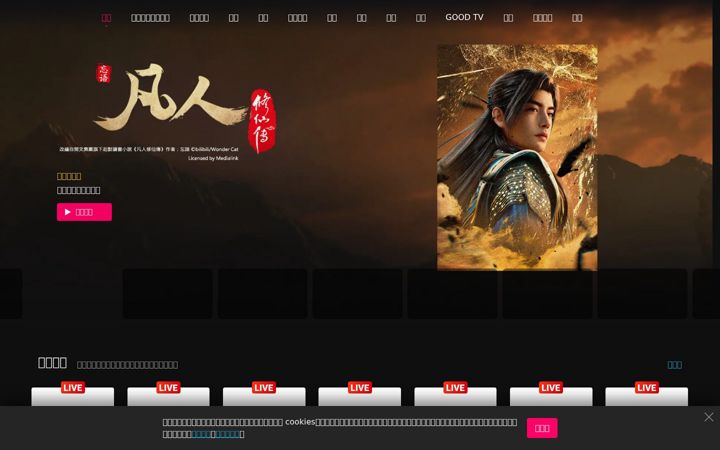Open the long-haired warrior poster image

pos(517,158)
